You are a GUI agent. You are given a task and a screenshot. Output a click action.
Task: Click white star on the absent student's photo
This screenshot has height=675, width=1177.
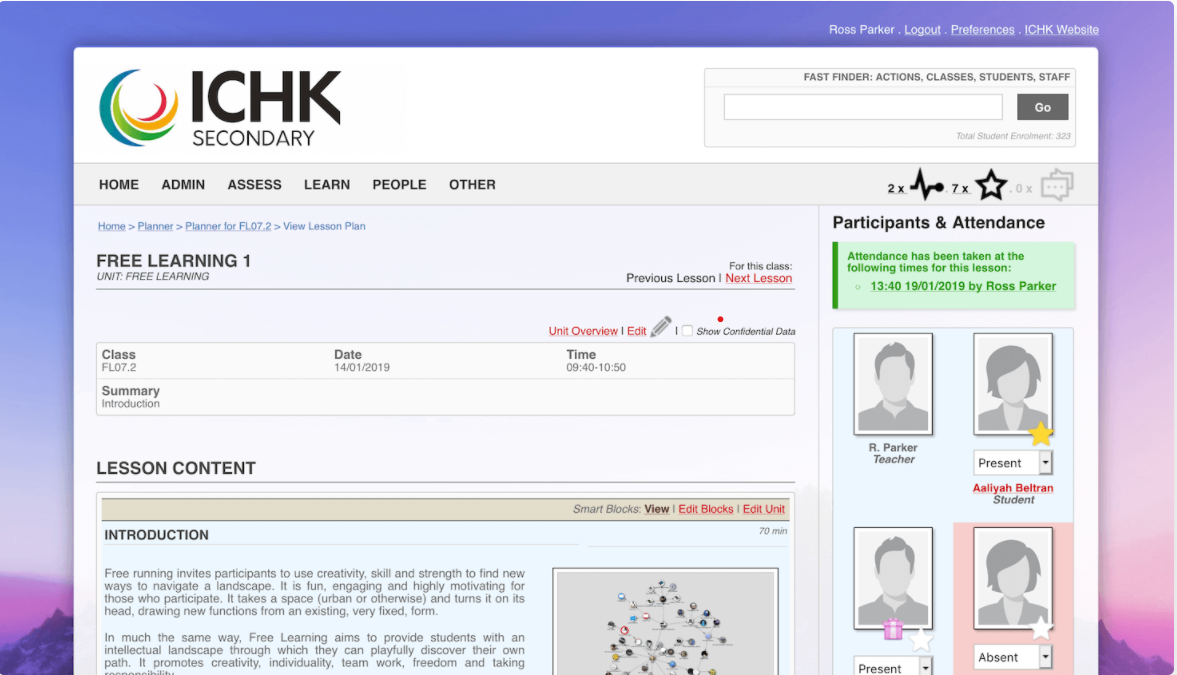(1040, 628)
